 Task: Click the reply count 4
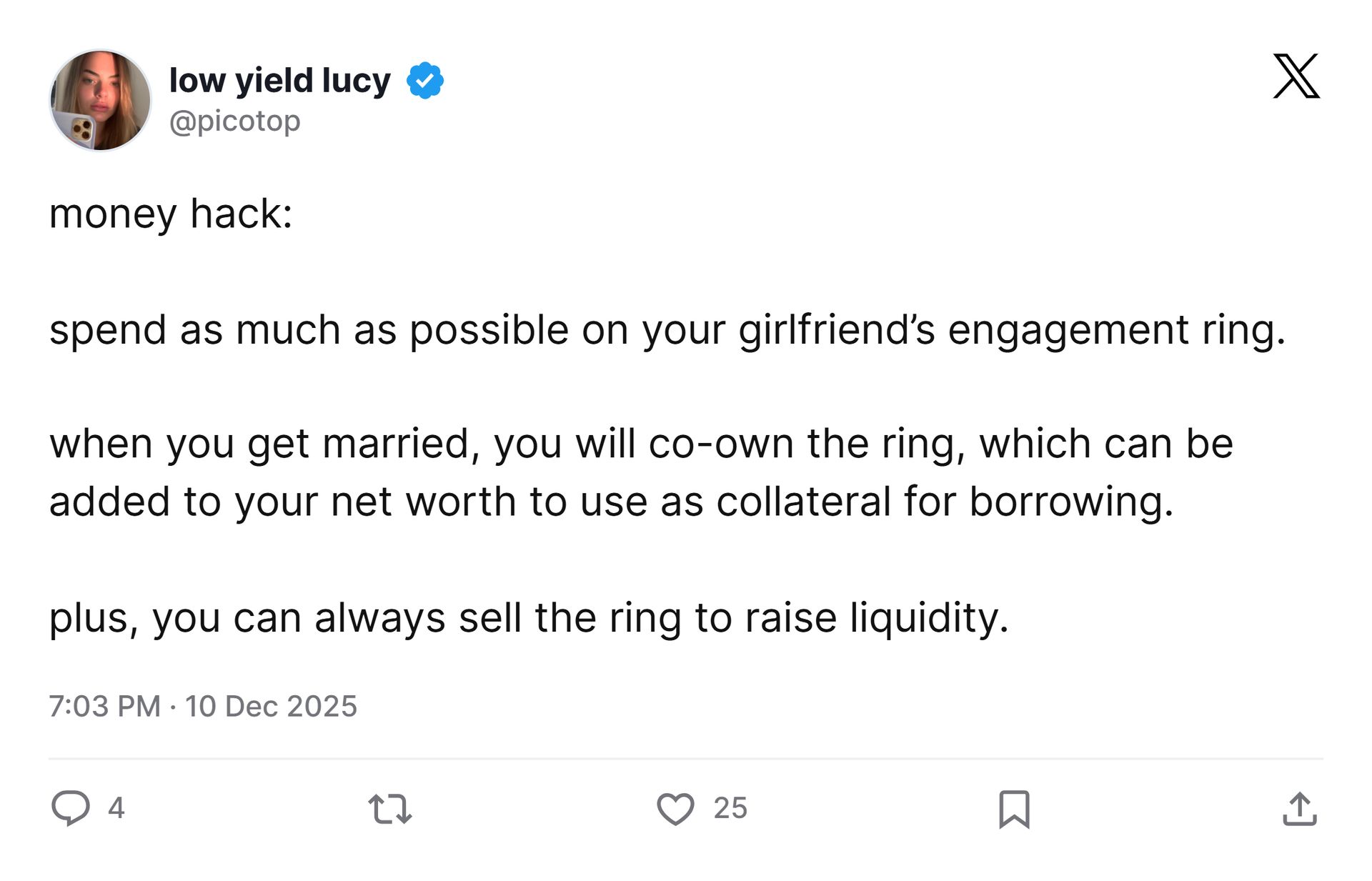[x=116, y=808]
